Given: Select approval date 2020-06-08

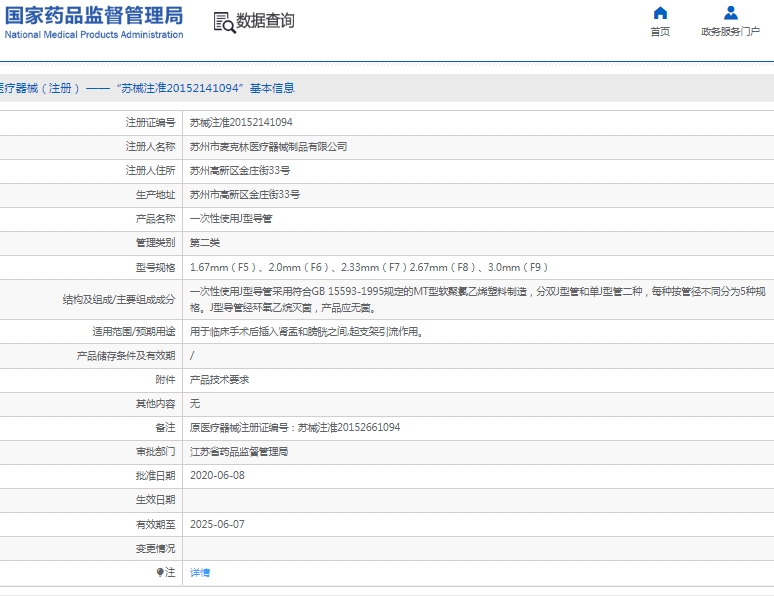Looking at the screenshot, I should coord(217,476).
